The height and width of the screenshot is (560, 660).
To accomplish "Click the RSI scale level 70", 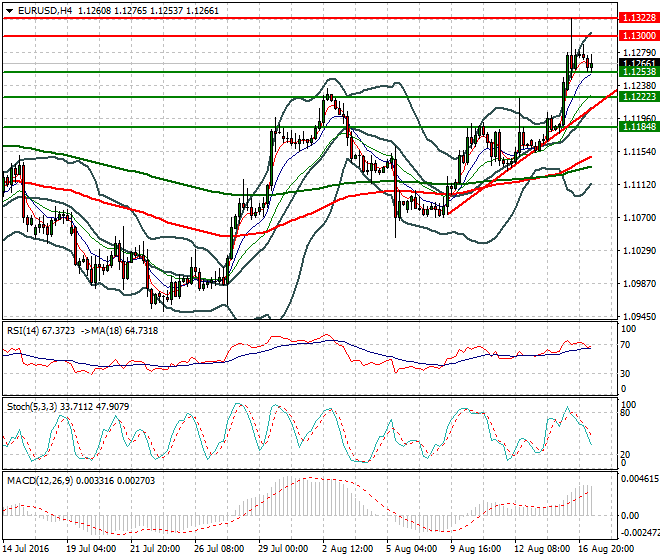I will pyautogui.click(x=625, y=345).
